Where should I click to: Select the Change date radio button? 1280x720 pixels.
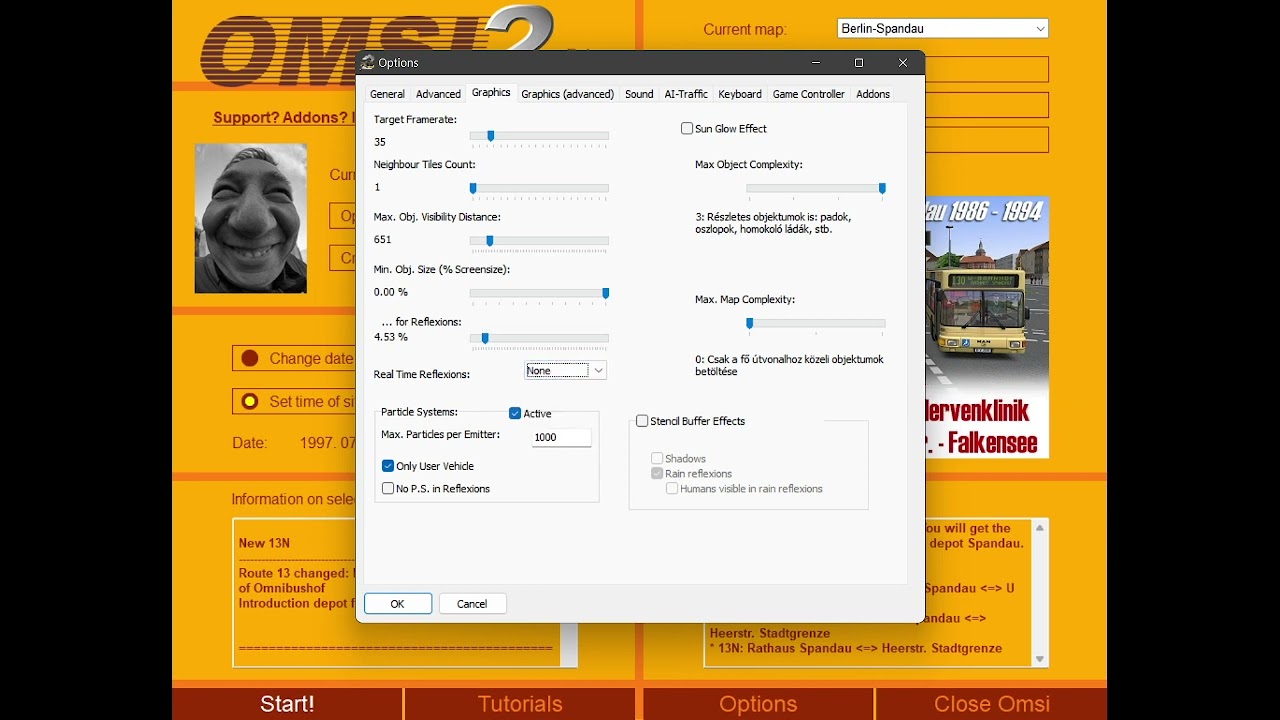point(249,358)
